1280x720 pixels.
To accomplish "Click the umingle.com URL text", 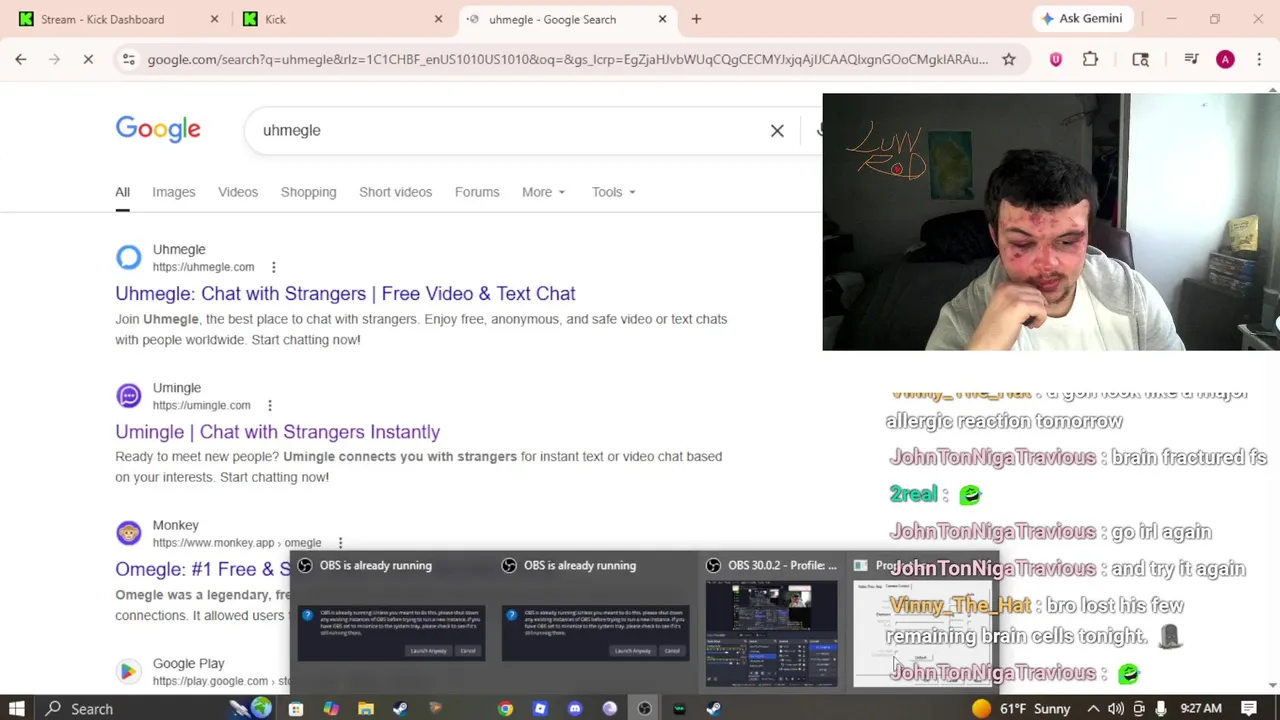I will pos(201,405).
